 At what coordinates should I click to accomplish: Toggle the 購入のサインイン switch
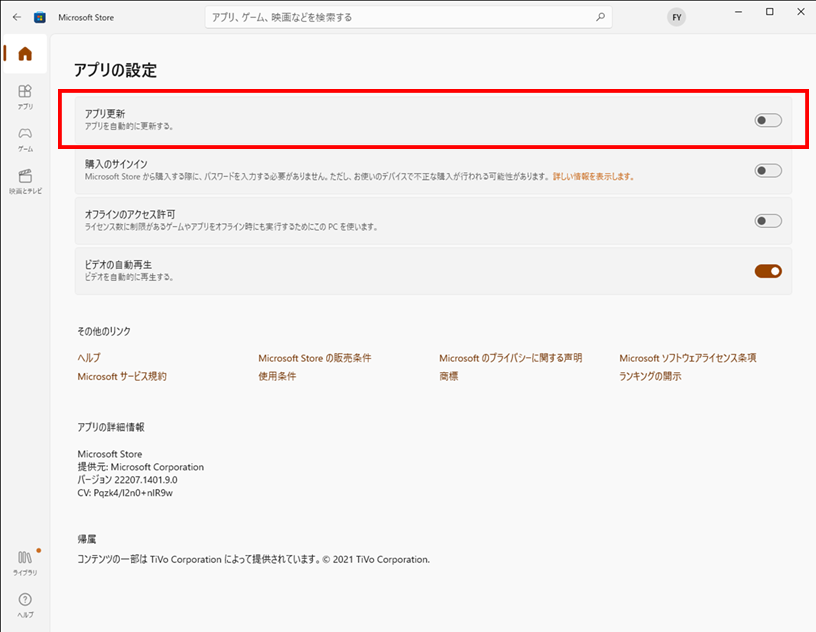(768, 171)
